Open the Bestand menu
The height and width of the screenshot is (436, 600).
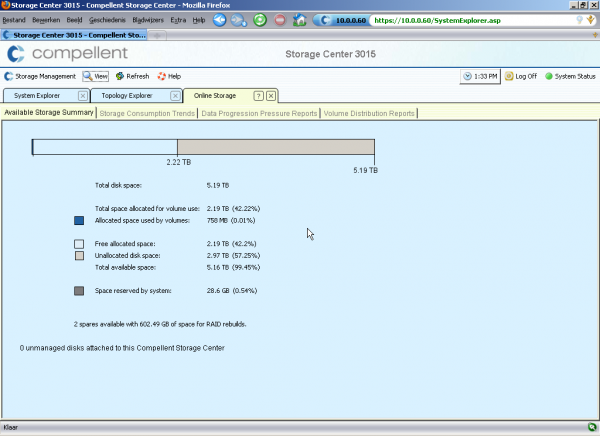click(14, 20)
